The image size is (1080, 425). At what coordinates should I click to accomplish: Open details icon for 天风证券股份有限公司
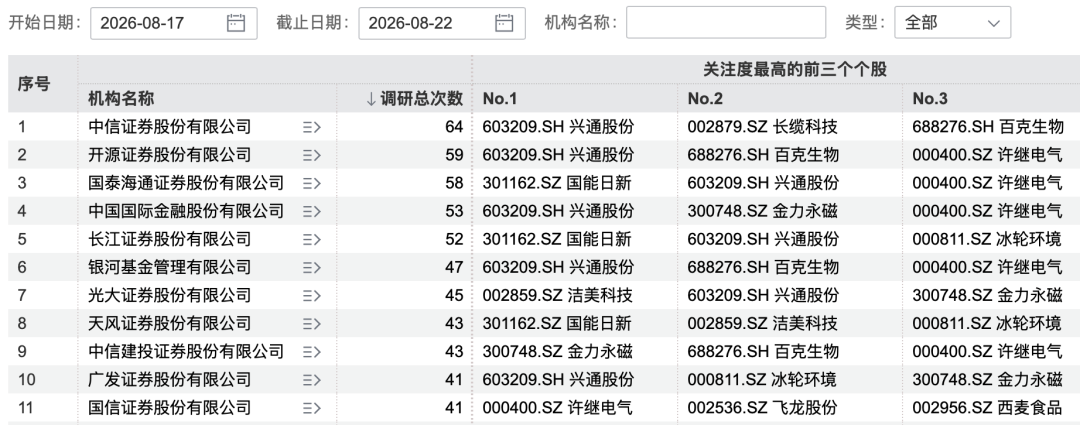[311, 323]
